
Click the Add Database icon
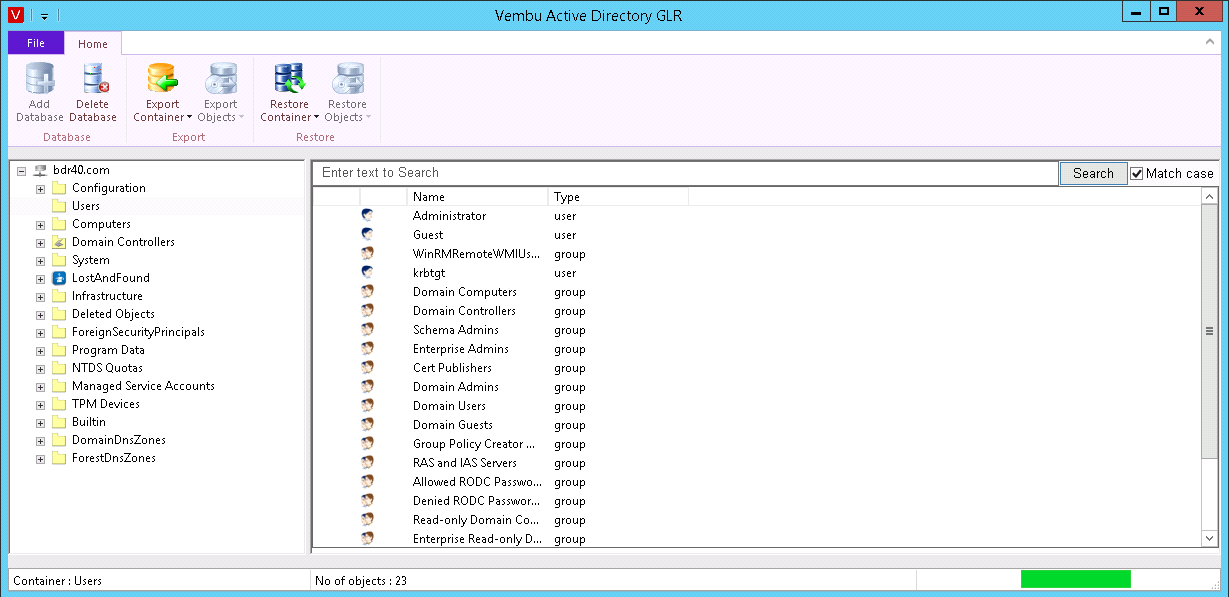tap(39, 78)
